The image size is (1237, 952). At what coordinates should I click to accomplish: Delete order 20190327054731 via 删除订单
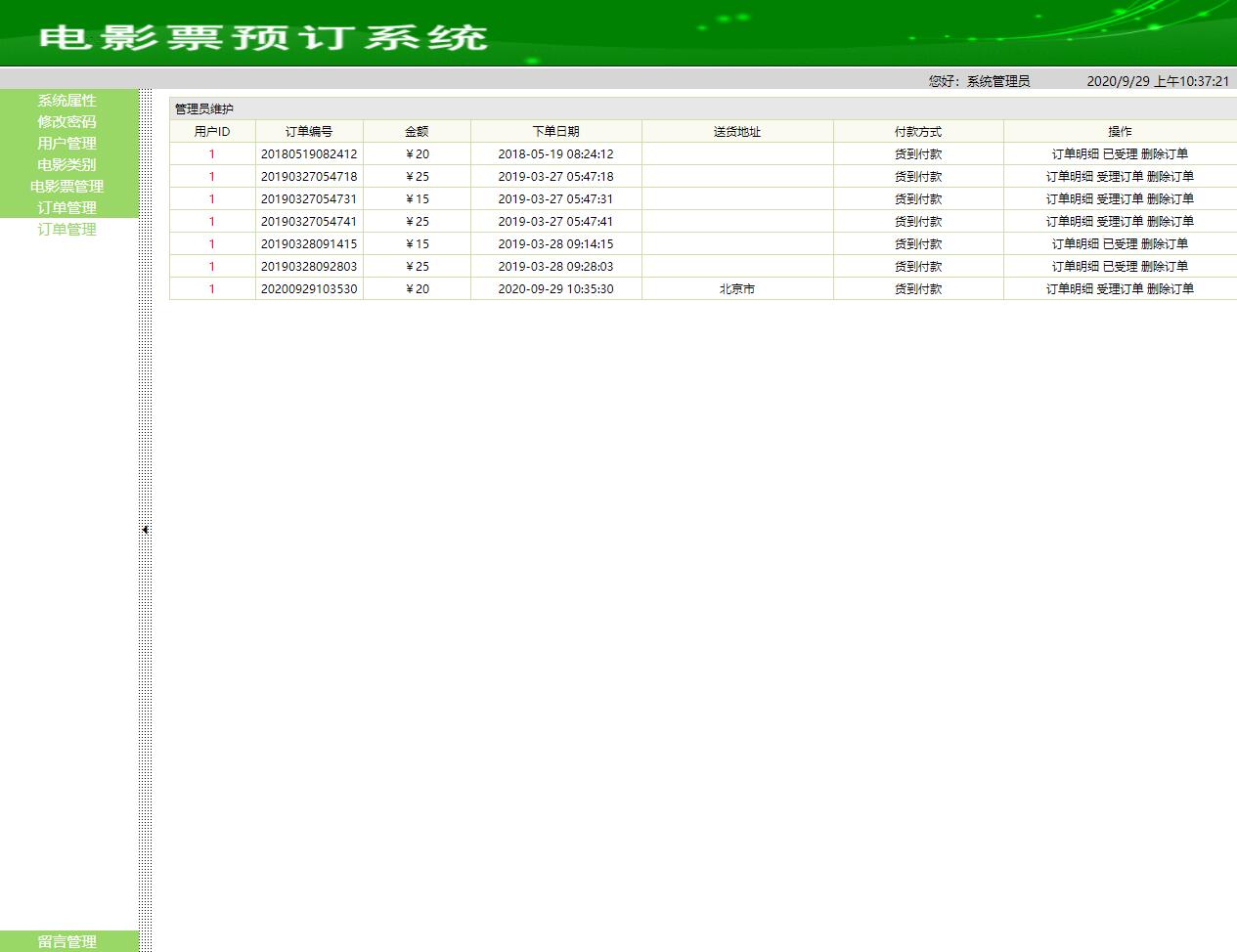(1171, 199)
